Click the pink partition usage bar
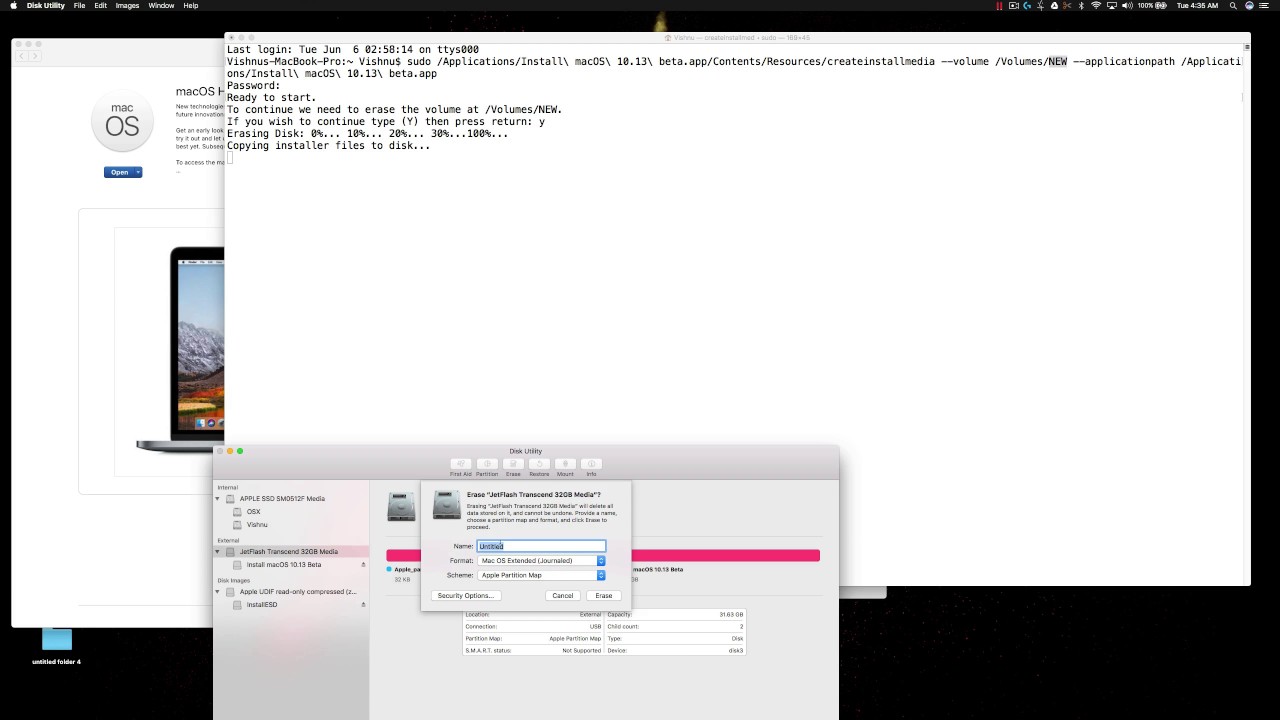1280x720 pixels. [x=725, y=555]
